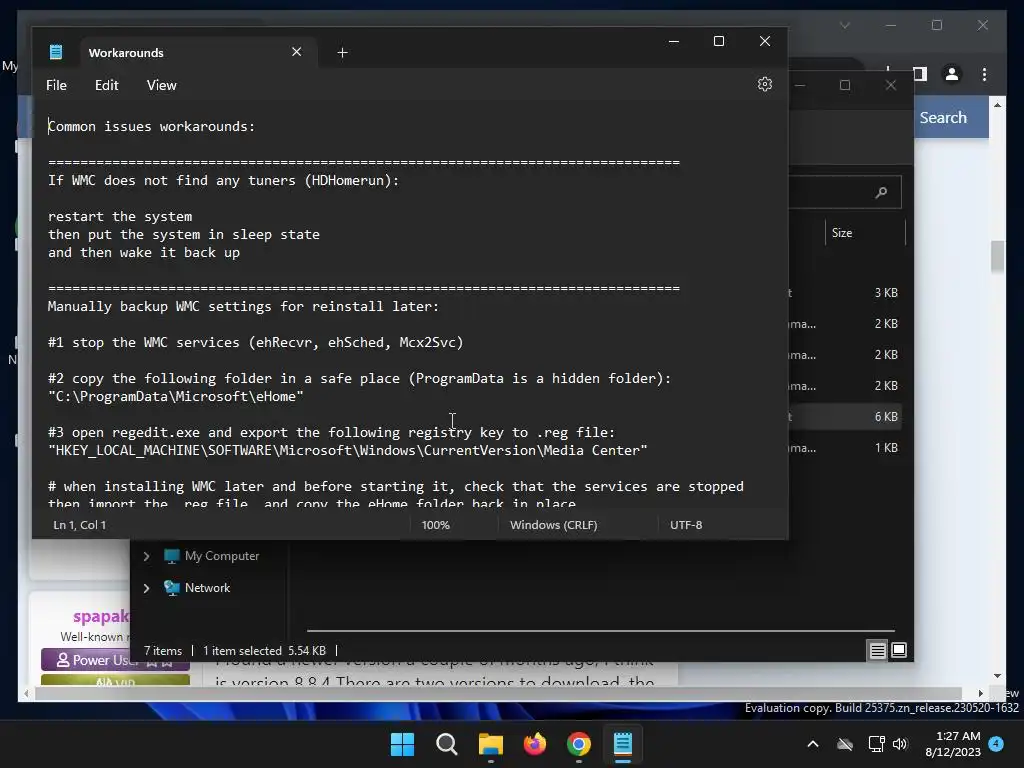Click the volume speaker tray icon

point(901,744)
